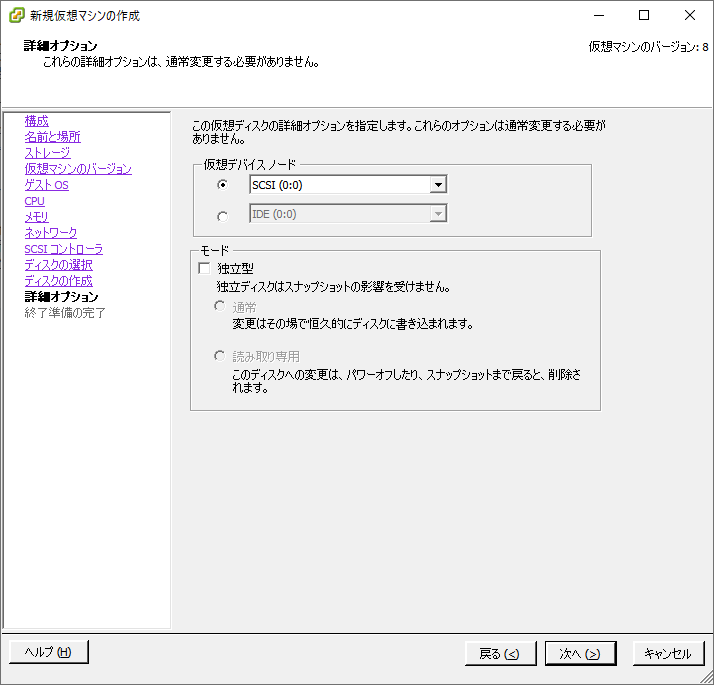The height and width of the screenshot is (685, 714).
Task: Click the current 詳細オプション step in sidebar
Action: 61,297
